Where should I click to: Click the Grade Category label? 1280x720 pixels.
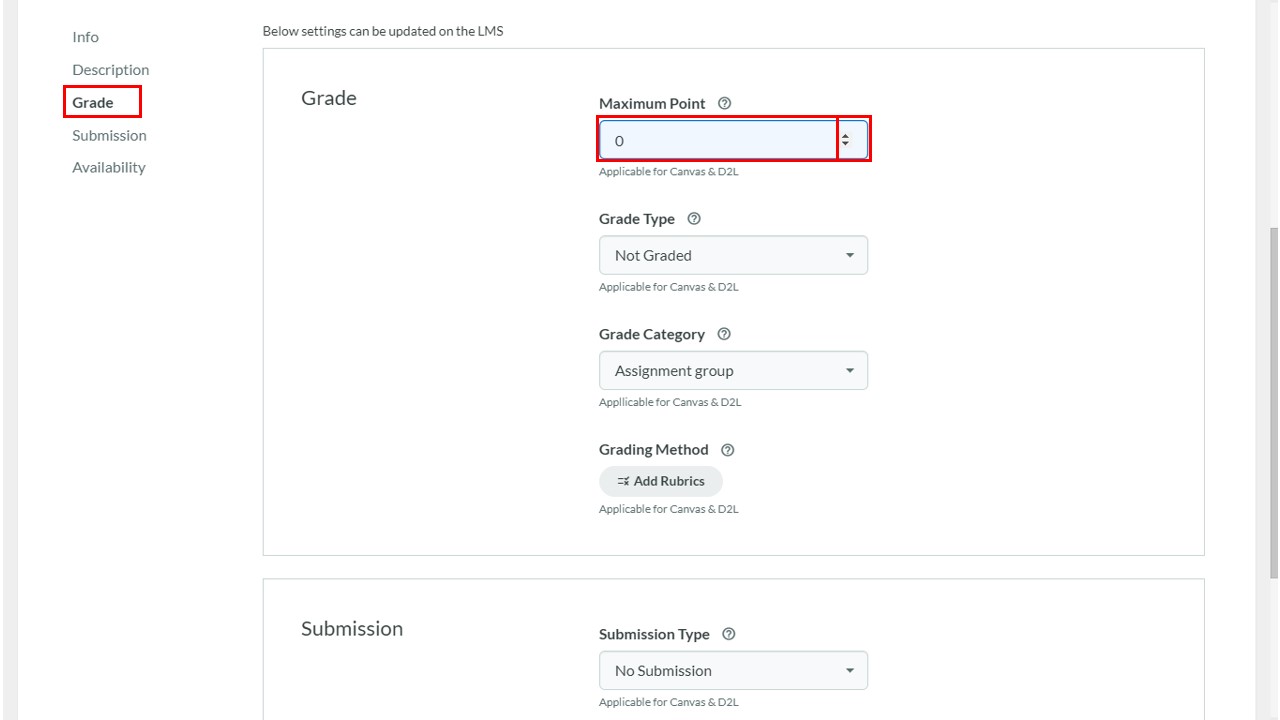(652, 334)
